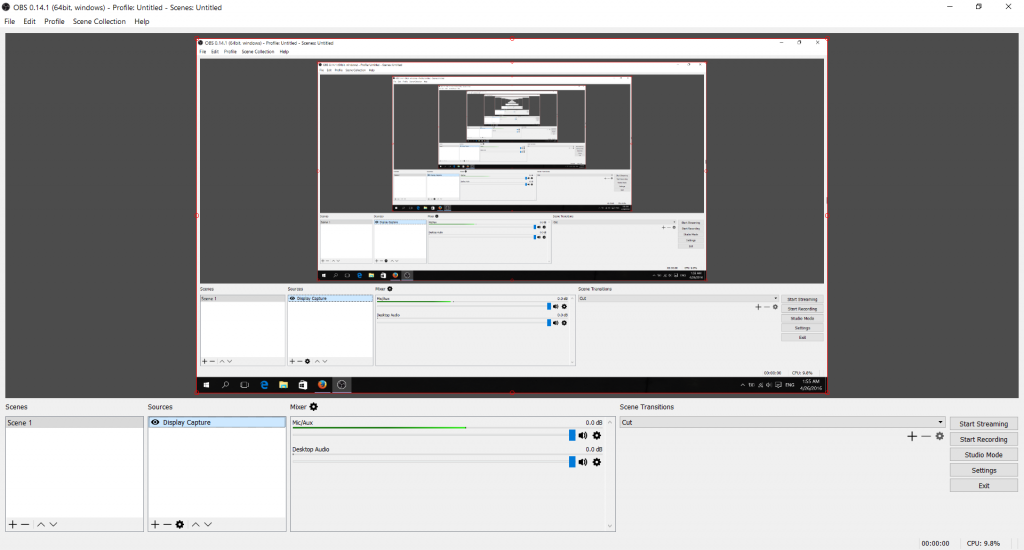Open transition properties gear under the Cut dropdown
Viewport: 1024px width, 550px height.
tap(940, 436)
